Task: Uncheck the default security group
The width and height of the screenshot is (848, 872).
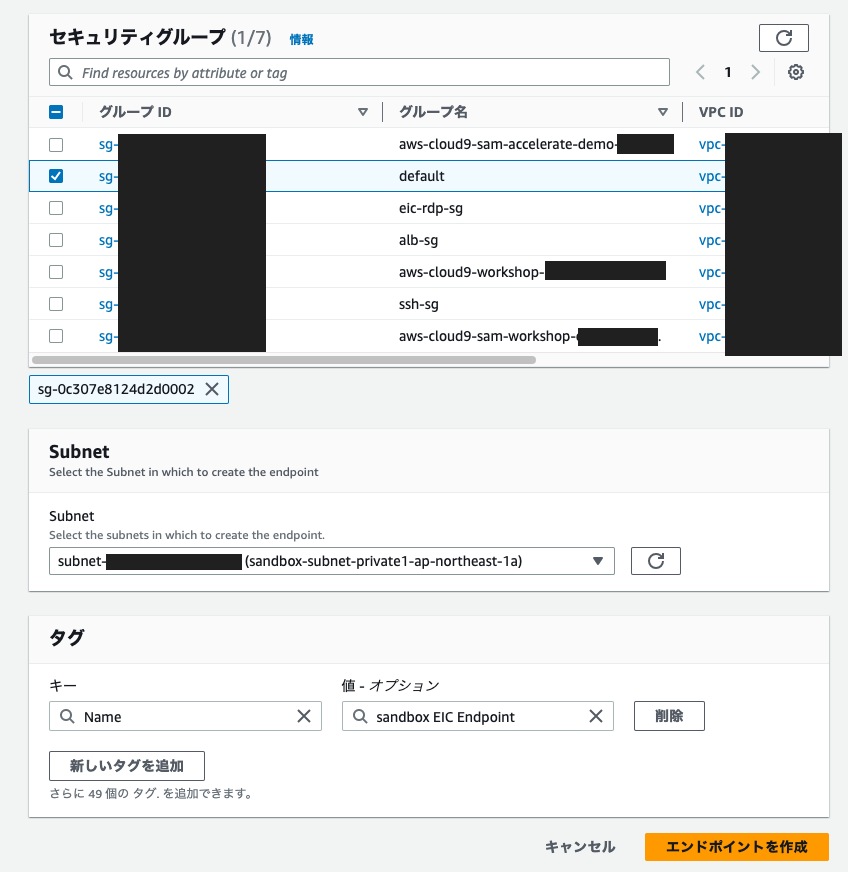Action: [x=56, y=176]
